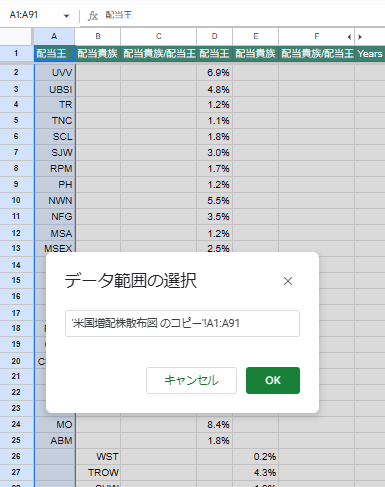Select cell TROW in column B
Viewport: 385px width, 487px height.
click(98, 472)
